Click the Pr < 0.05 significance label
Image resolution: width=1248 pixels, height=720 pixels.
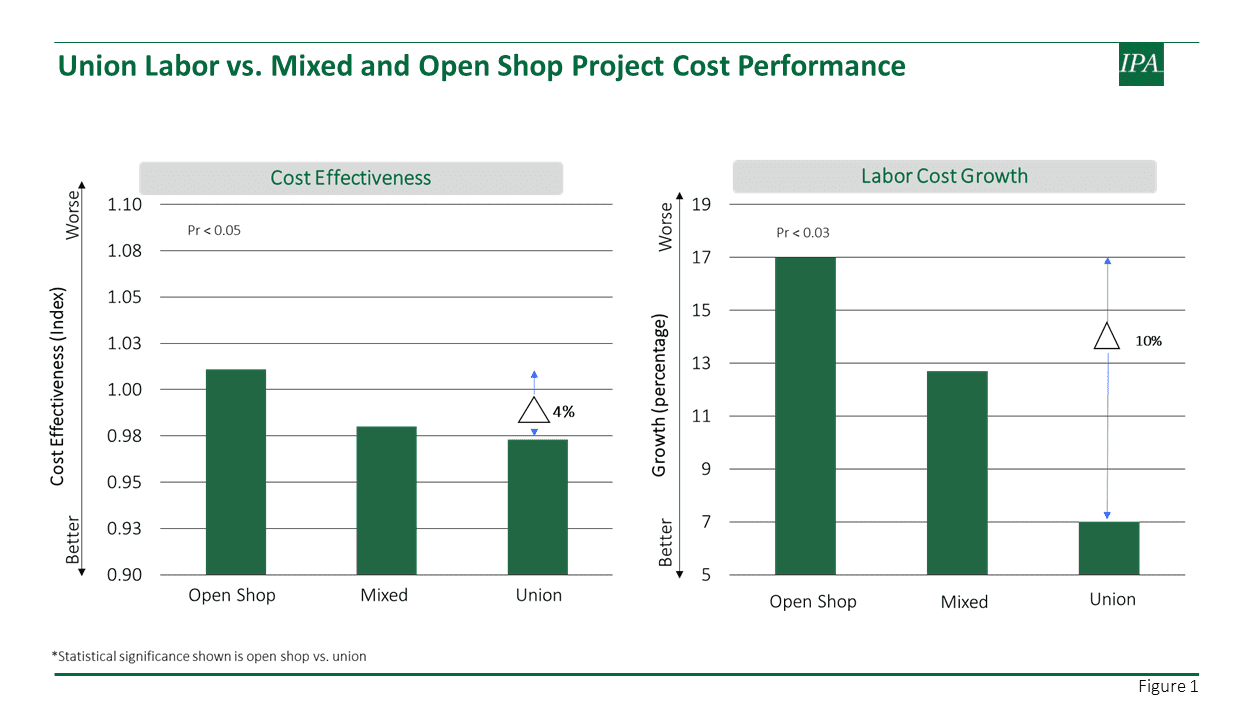[x=214, y=230]
